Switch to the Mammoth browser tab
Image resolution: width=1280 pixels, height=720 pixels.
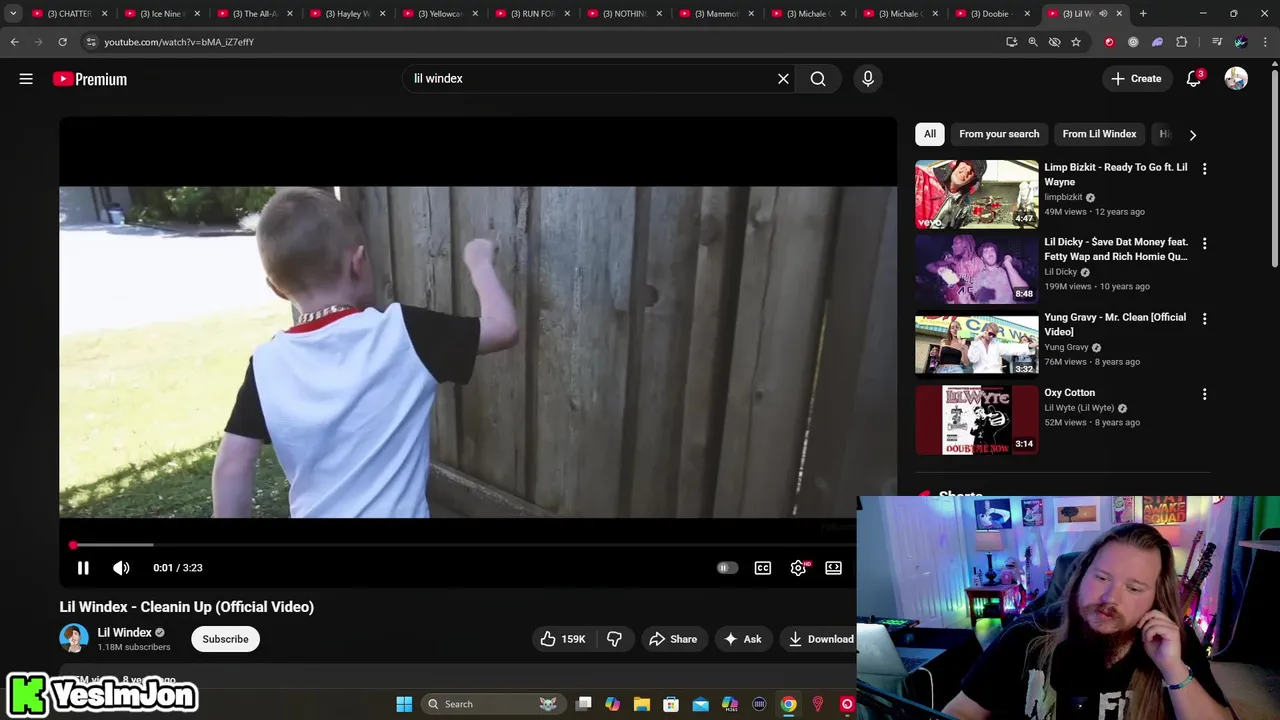pyautogui.click(x=715, y=14)
